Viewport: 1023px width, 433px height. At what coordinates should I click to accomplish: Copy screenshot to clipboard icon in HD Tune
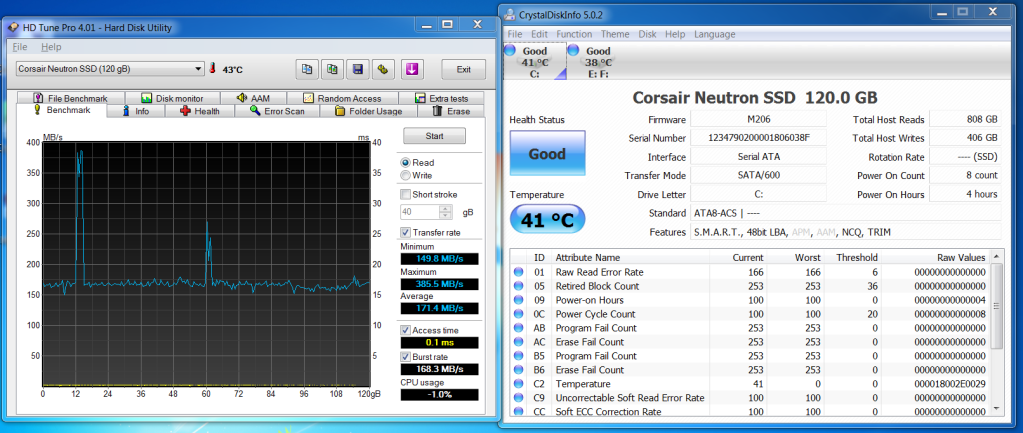tap(332, 69)
